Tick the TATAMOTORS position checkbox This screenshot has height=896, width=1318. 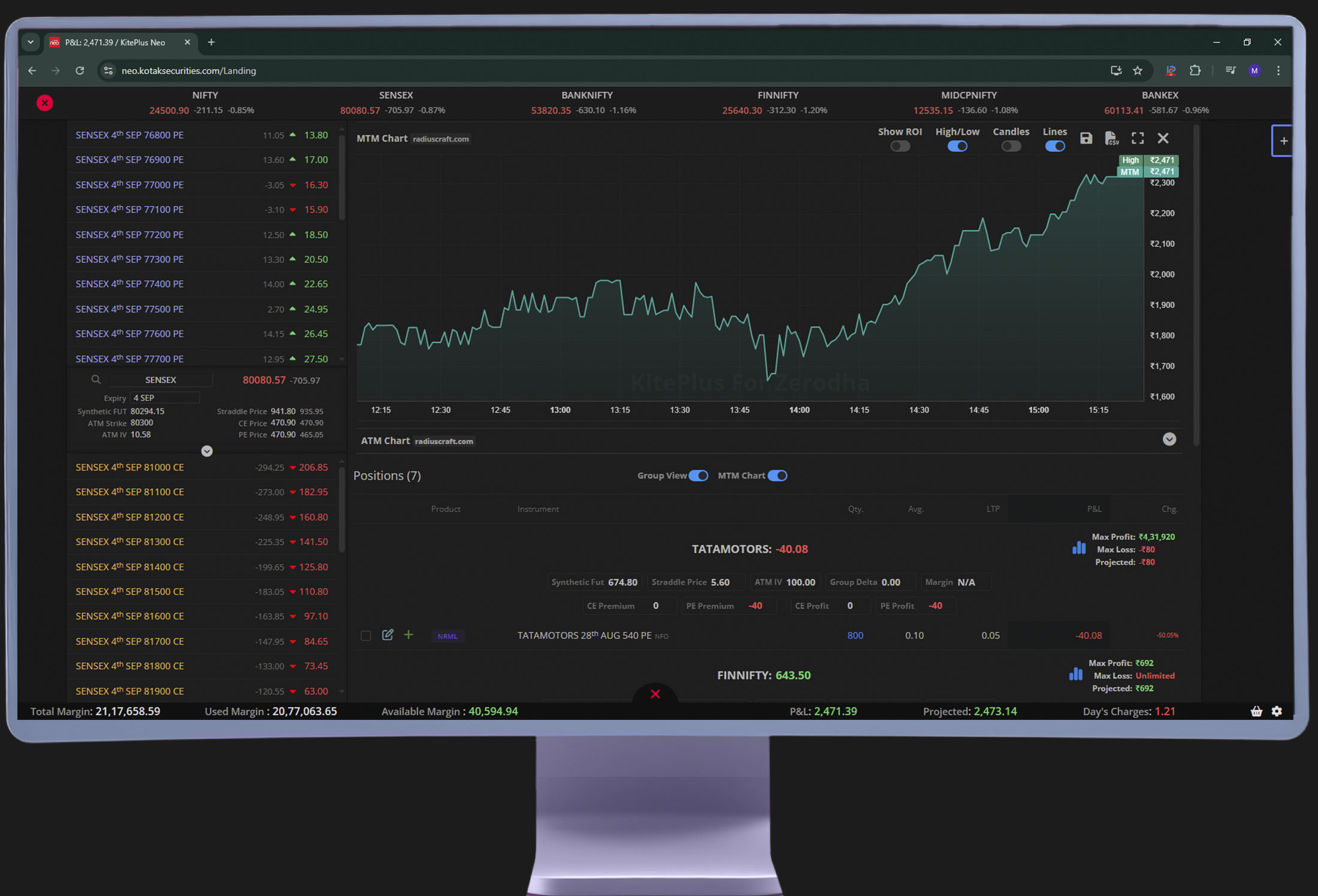(x=365, y=635)
